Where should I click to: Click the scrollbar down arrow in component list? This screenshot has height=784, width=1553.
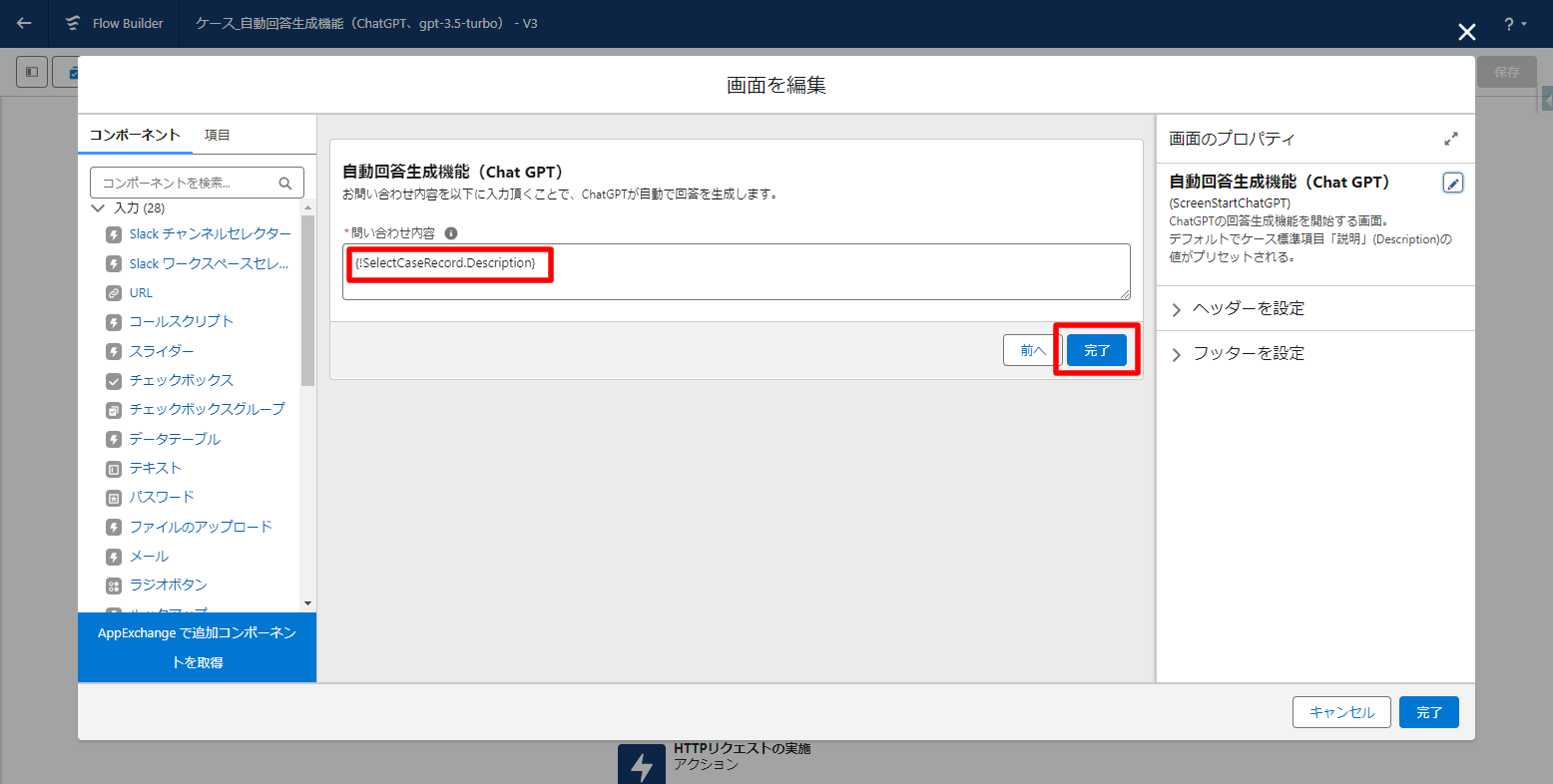[307, 603]
